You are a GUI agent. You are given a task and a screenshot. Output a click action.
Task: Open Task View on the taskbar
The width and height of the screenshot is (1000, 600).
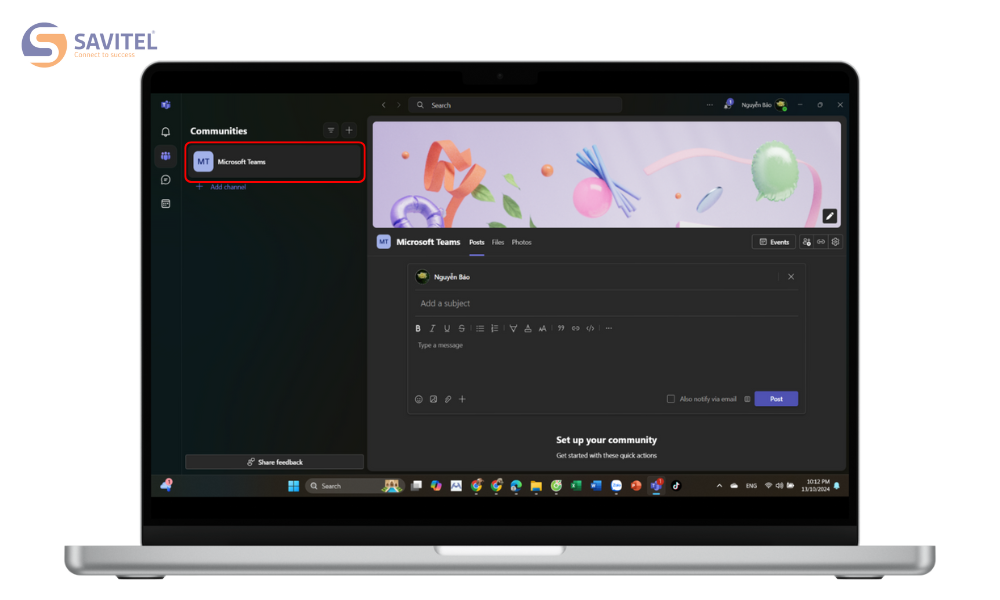[416, 486]
